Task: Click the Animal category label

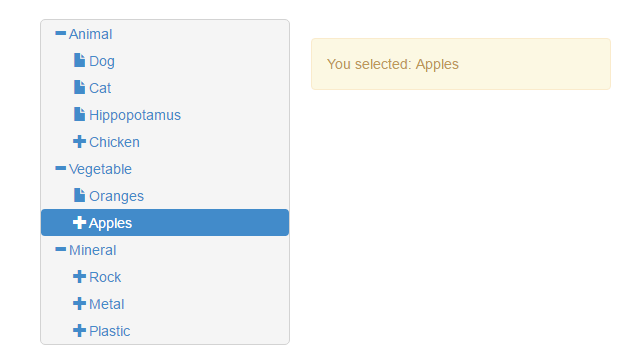Action: [90, 34]
